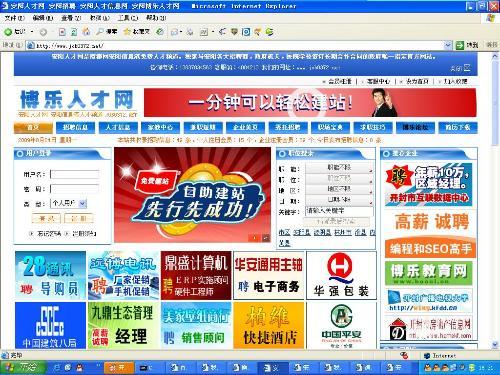Click the login button in user login panel

pos(46,218)
